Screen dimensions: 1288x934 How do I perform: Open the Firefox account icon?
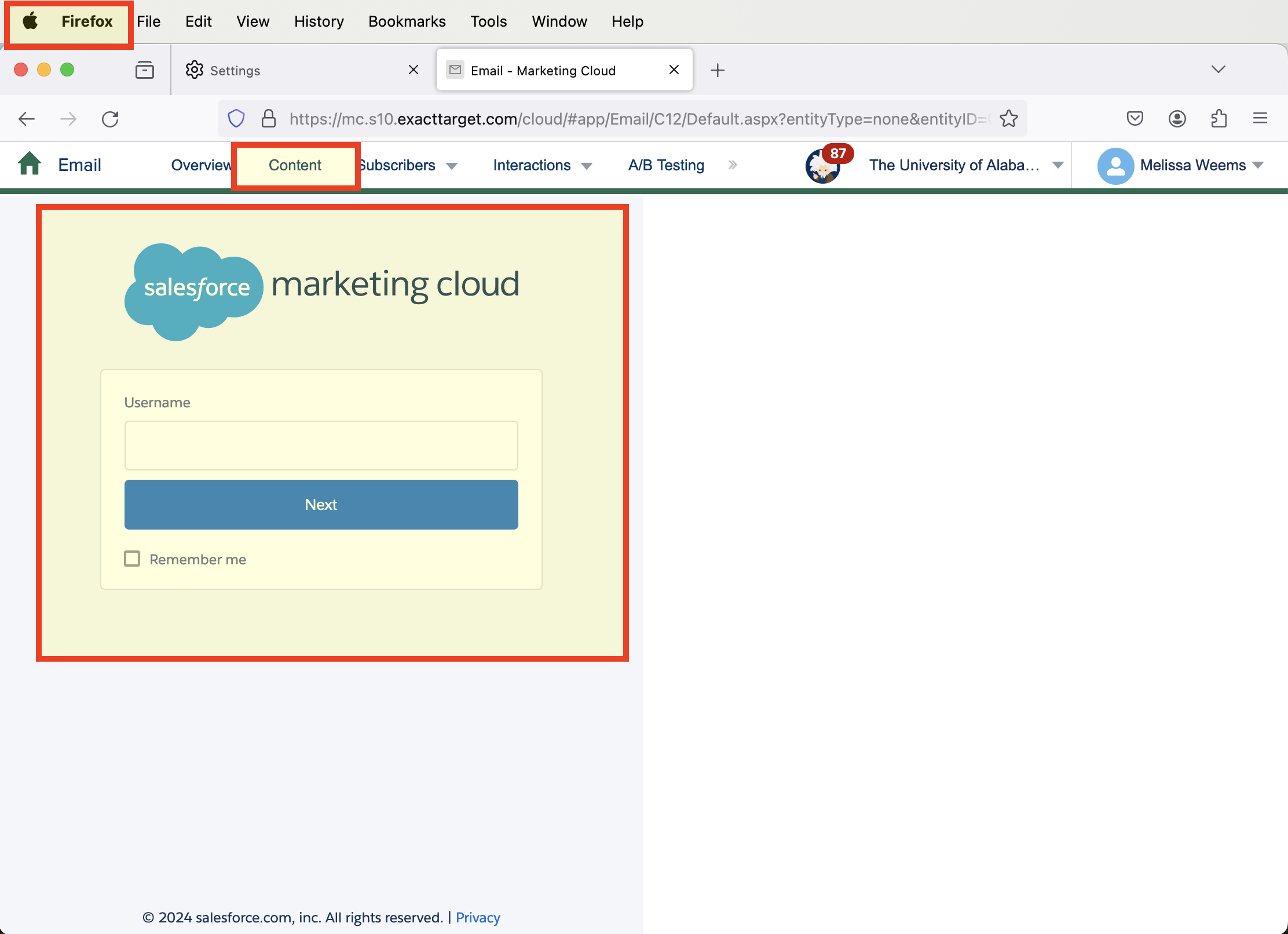(x=1177, y=118)
